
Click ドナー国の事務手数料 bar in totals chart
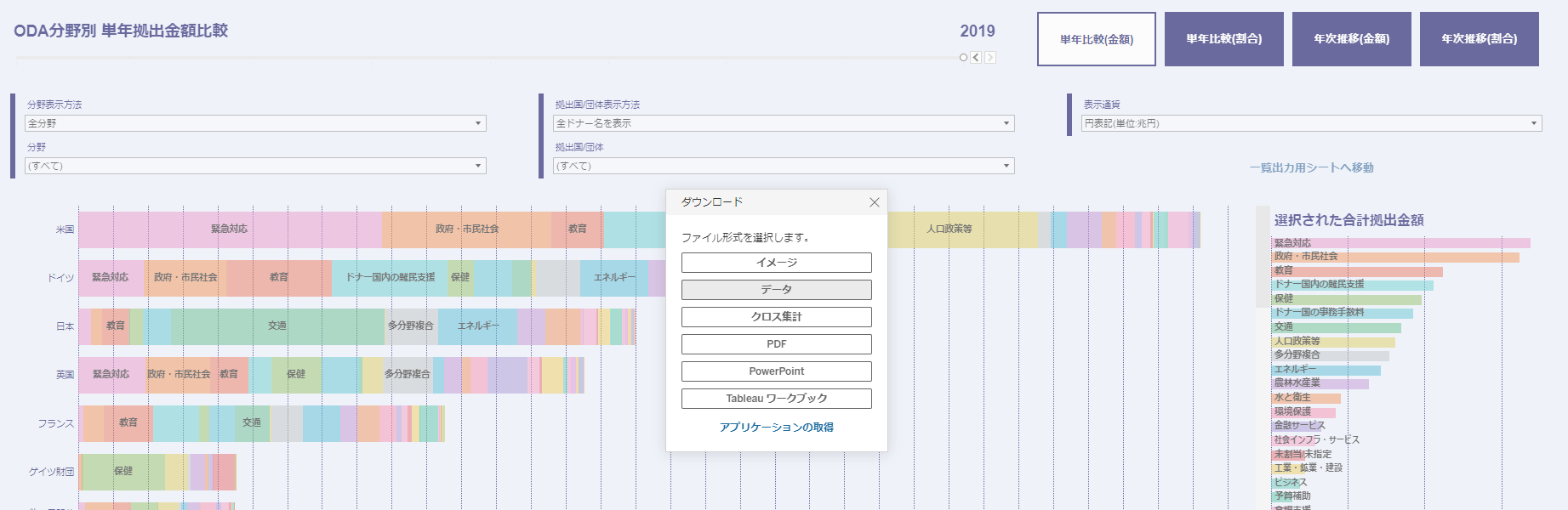point(1343,313)
